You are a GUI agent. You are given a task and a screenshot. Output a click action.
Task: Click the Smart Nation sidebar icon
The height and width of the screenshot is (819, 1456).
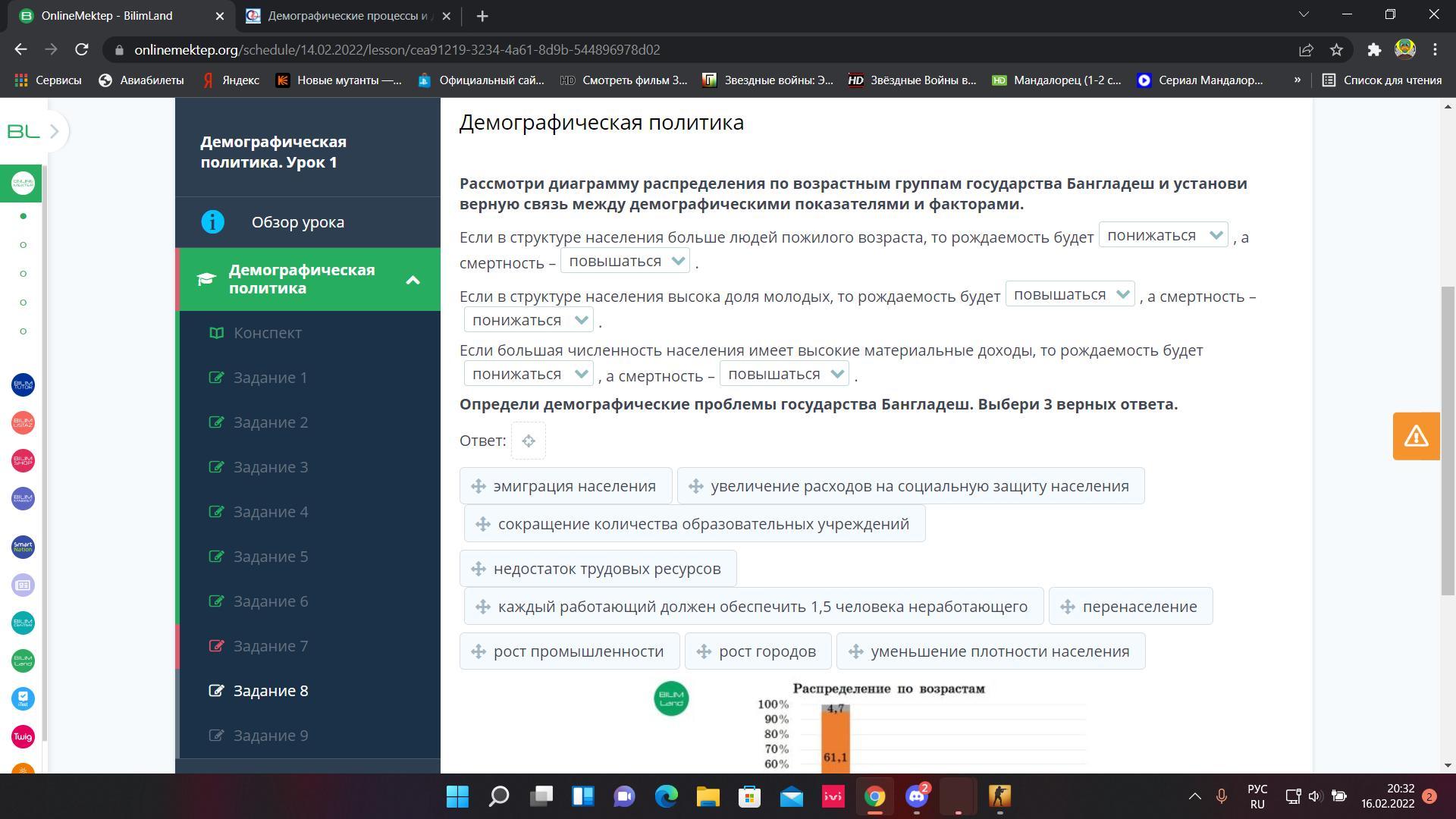[23, 547]
